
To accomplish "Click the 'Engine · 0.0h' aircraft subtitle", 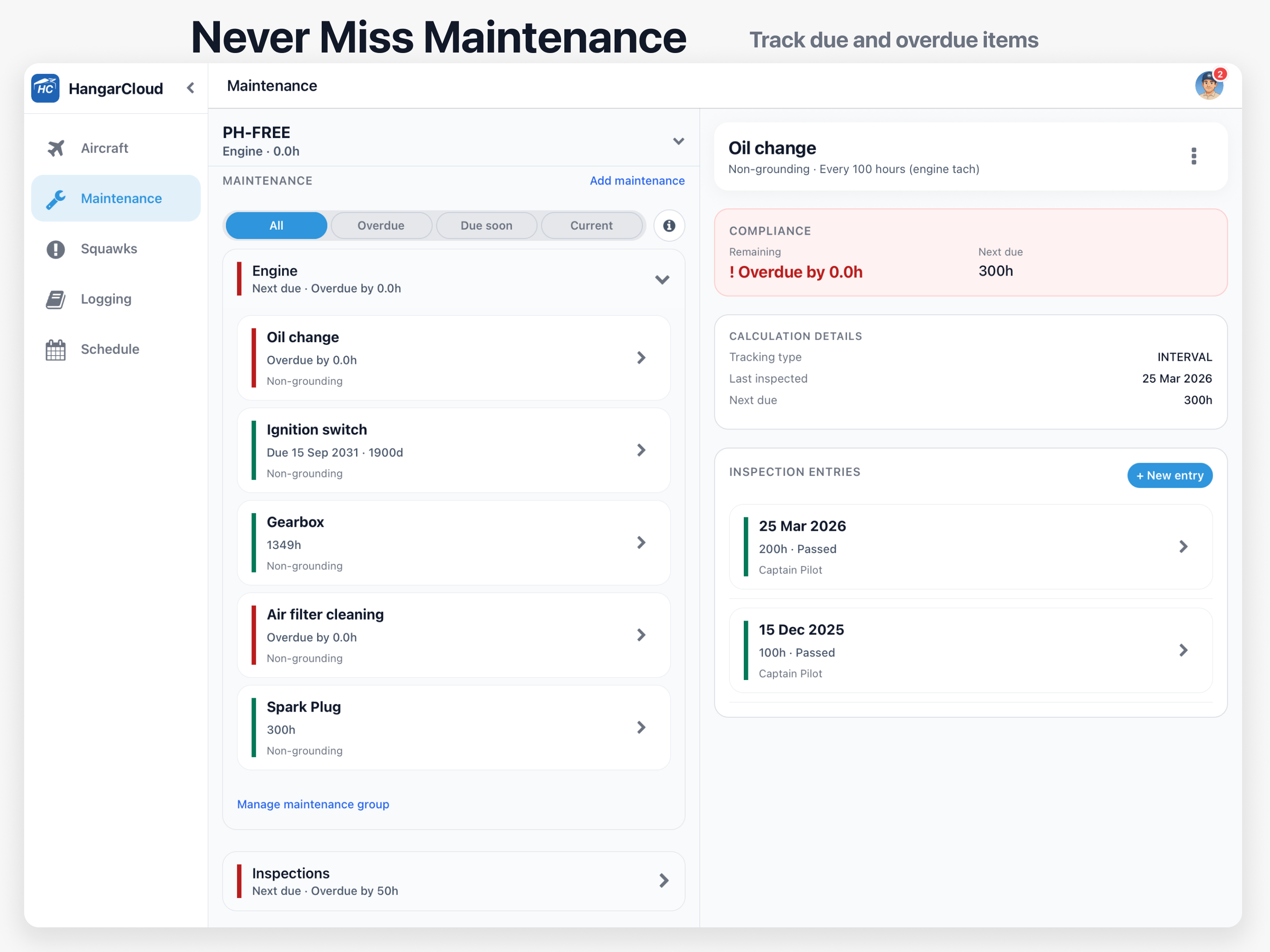I will coord(261,152).
